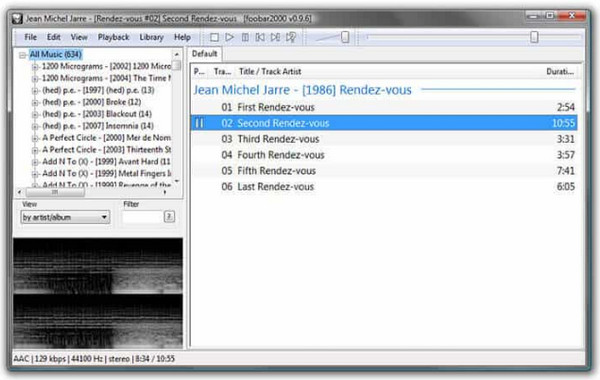This screenshot has height=380, width=600.
Task: Click the 10:55 duration of Second Rendez-vous
Action: click(x=563, y=123)
